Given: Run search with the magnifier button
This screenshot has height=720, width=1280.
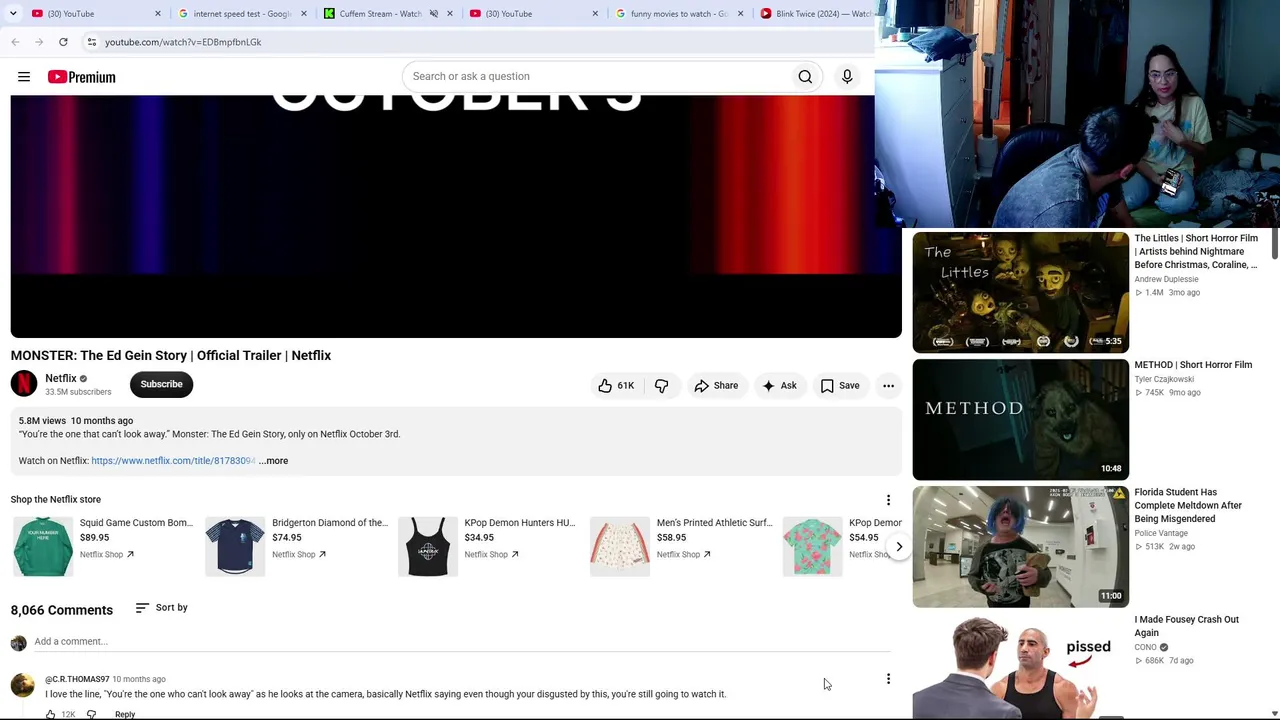Looking at the screenshot, I should 805,76.
